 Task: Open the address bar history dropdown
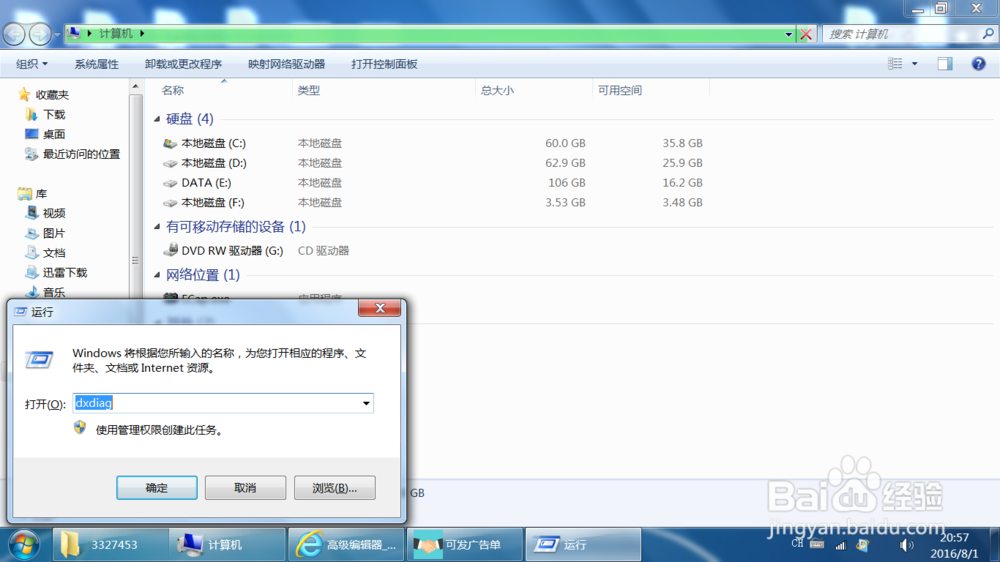click(789, 34)
